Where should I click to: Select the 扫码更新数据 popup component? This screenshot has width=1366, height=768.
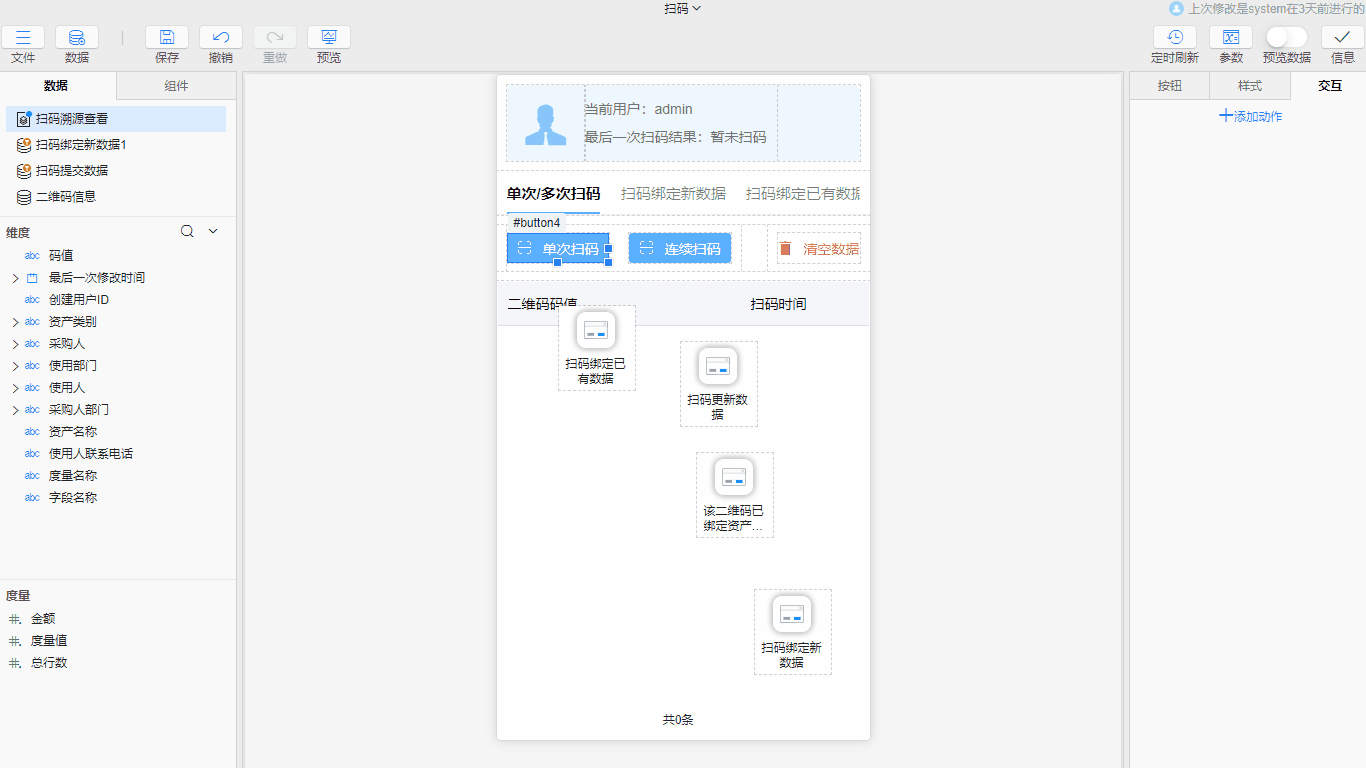(718, 383)
